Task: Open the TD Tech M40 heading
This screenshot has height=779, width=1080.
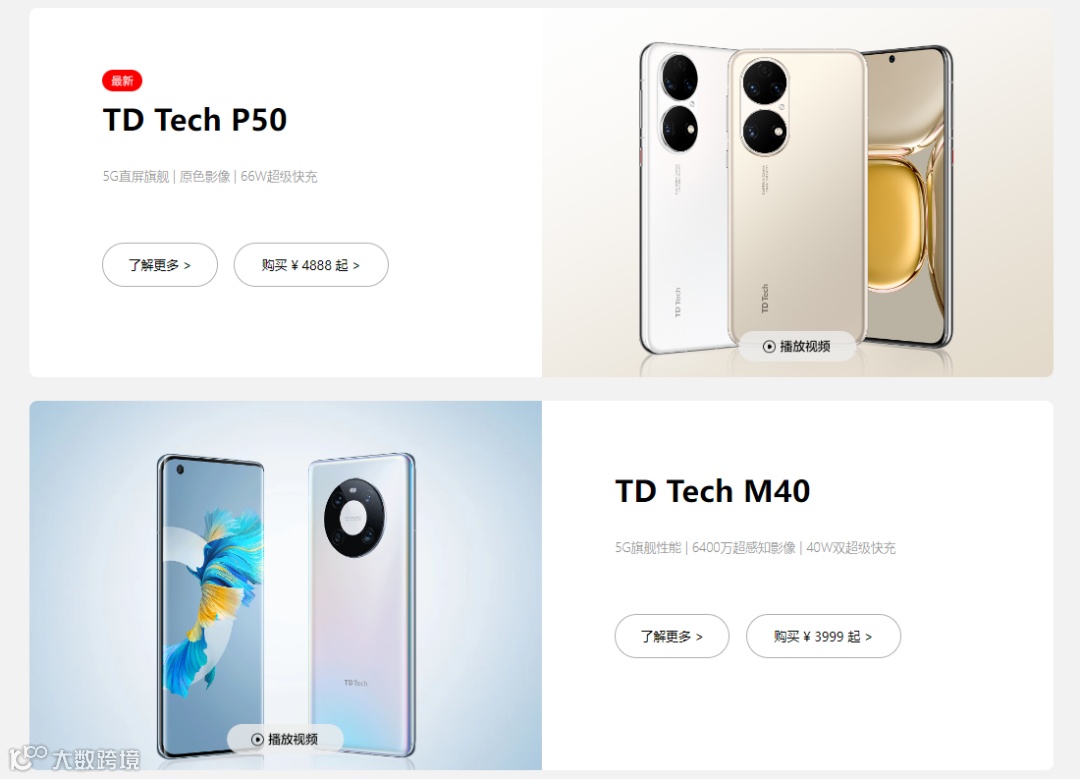Action: click(x=712, y=491)
